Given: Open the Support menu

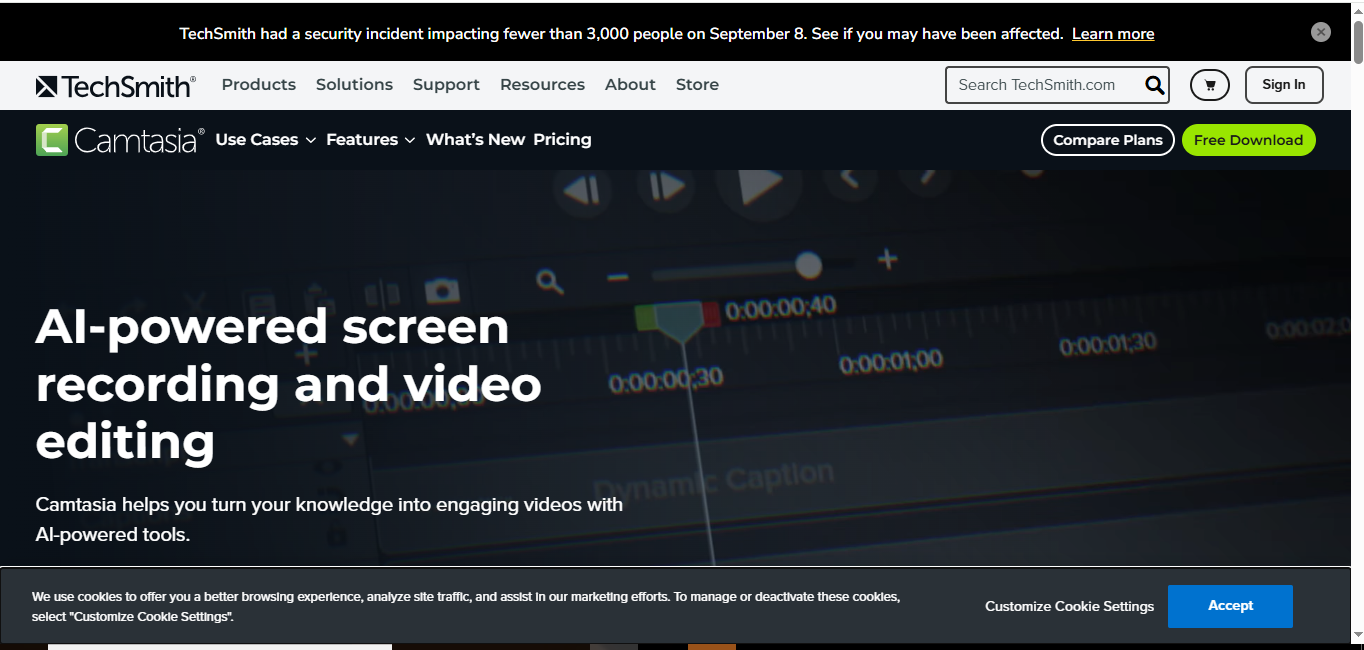Looking at the screenshot, I should click(x=446, y=85).
